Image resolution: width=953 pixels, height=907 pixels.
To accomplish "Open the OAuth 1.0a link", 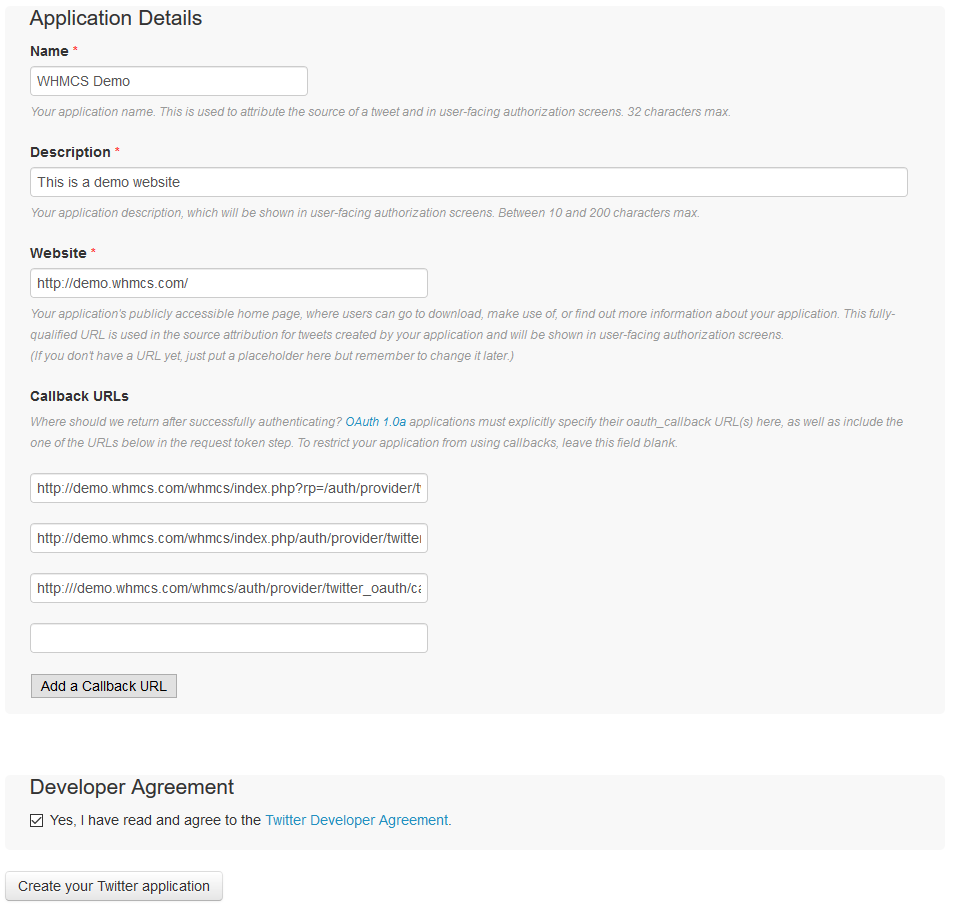I will click(x=375, y=422).
